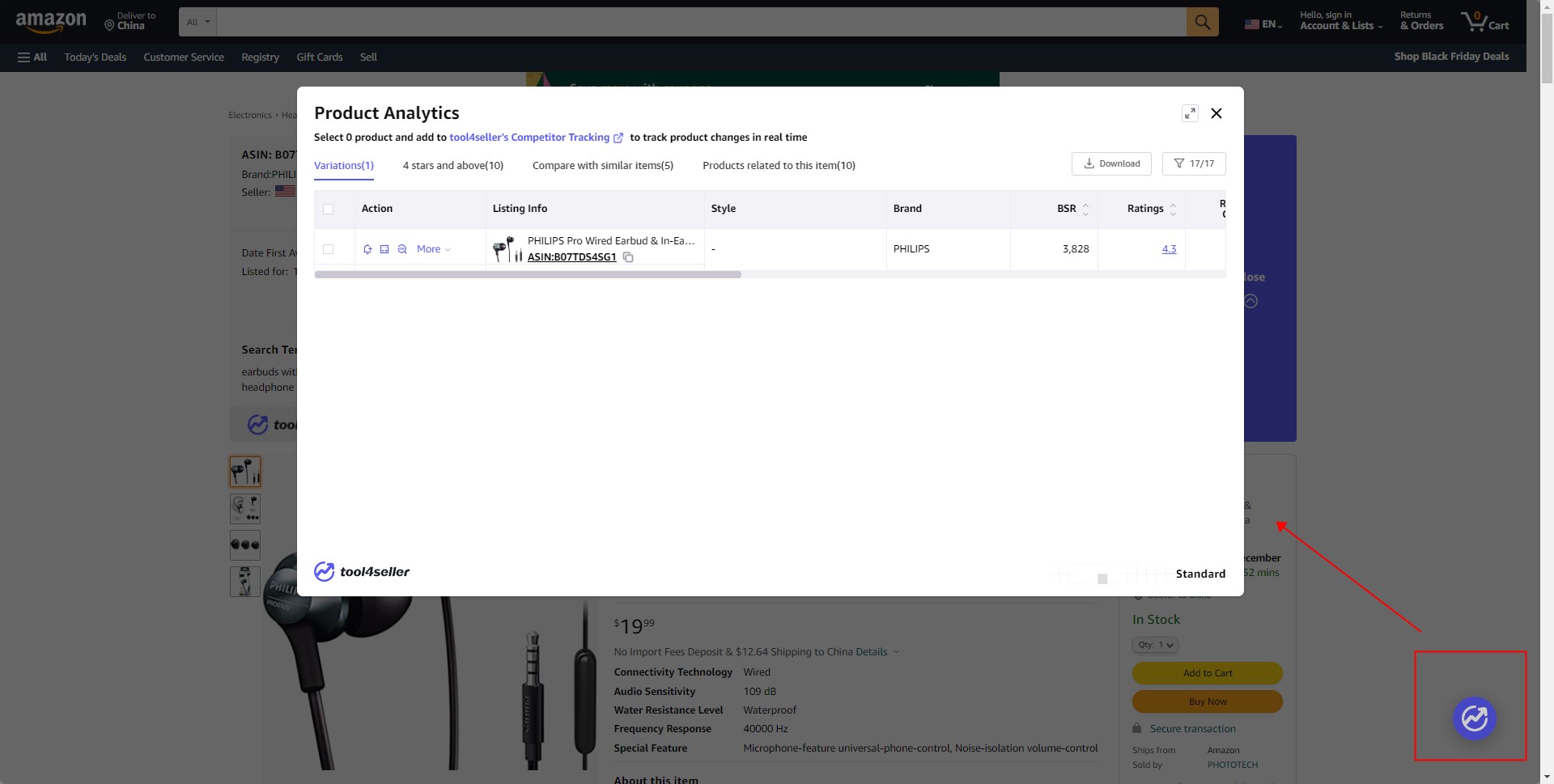This screenshot has width=1554, height=784.
Task: Tick the select-all checkbox in the table header
Action: (329, 209)
